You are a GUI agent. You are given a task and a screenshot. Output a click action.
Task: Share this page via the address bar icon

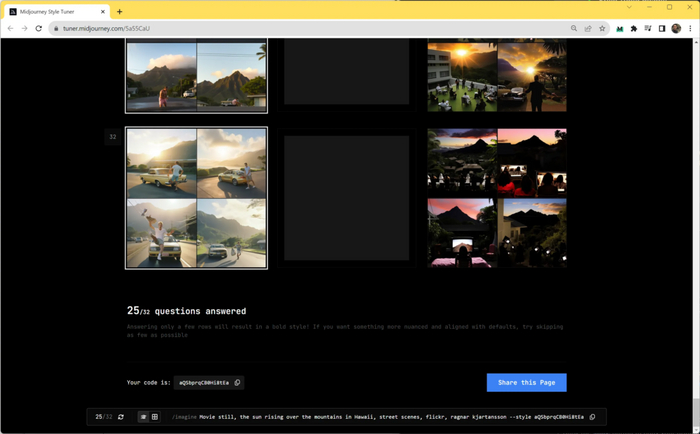[588, 29]
